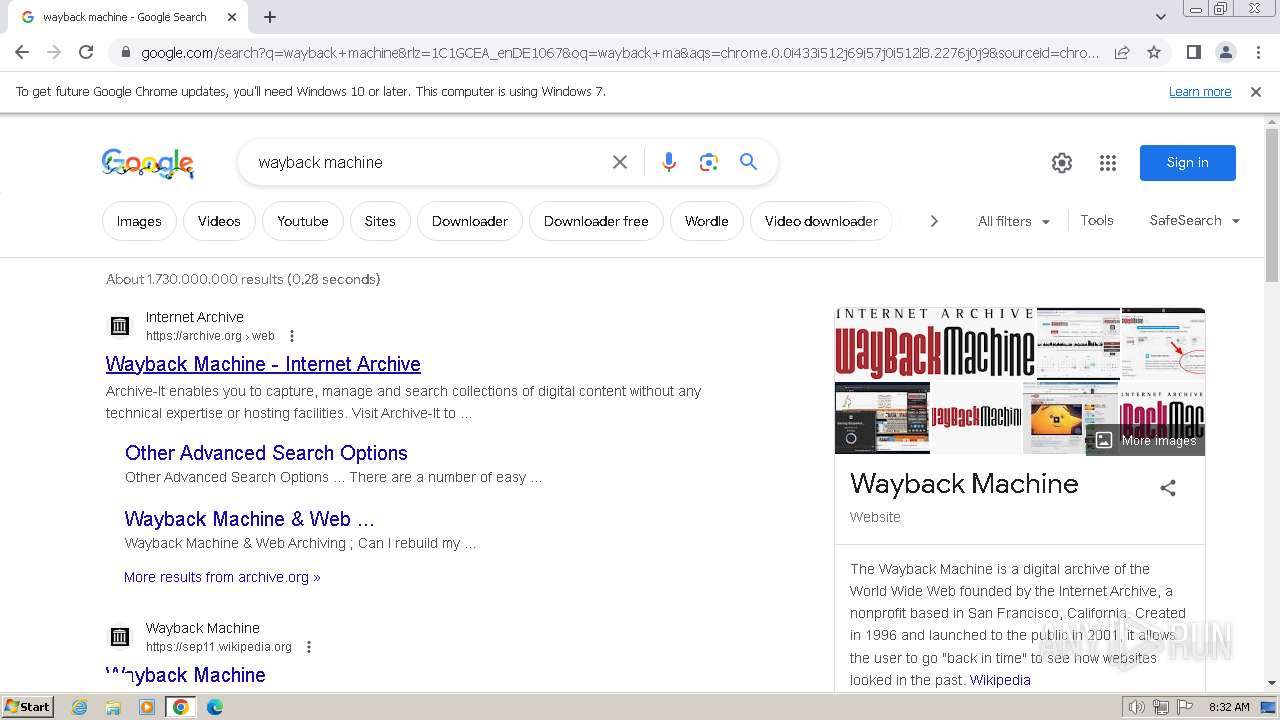Click the page vertical scrollbar
The height and width of the screenshot is (720, 1280).
(1272, 204)
